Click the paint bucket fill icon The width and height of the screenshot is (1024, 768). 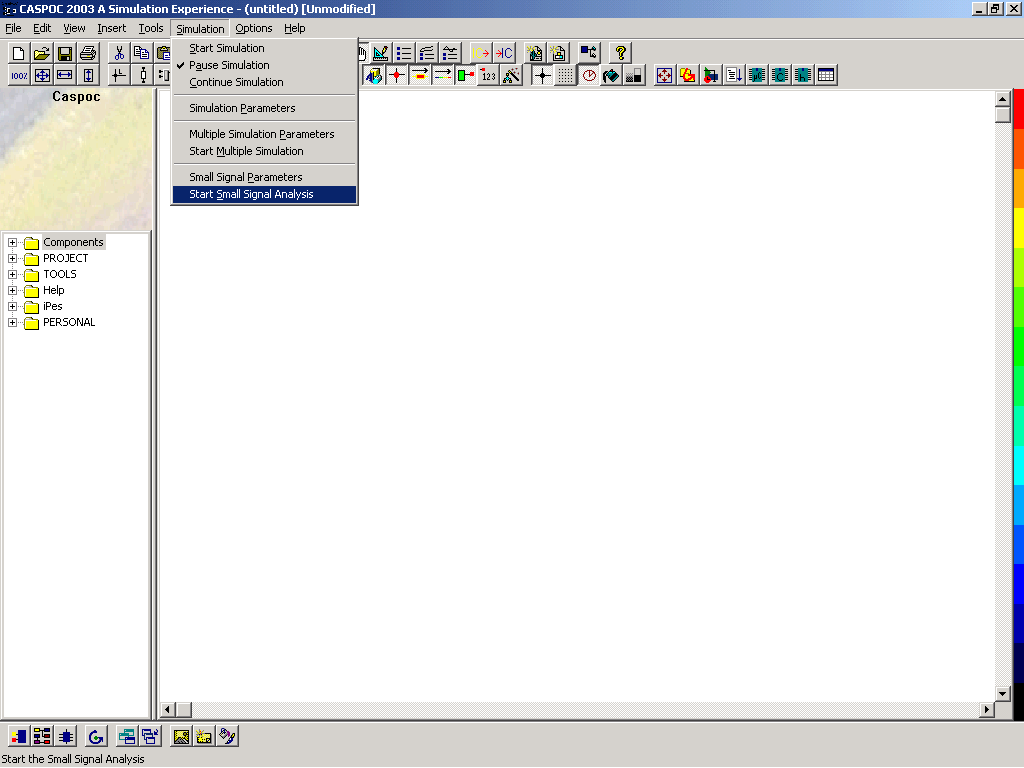611,76
